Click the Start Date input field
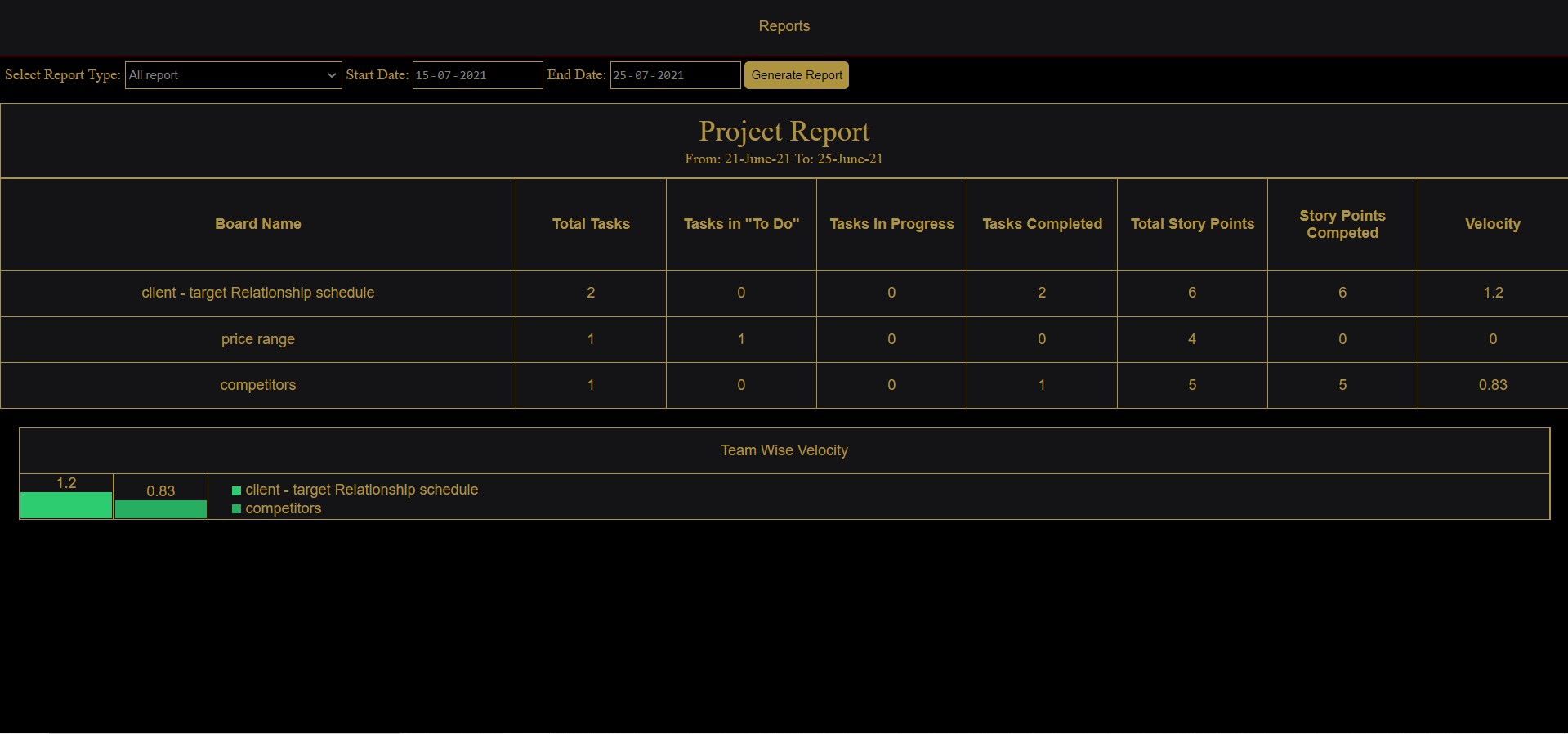 tap(477, 75)
